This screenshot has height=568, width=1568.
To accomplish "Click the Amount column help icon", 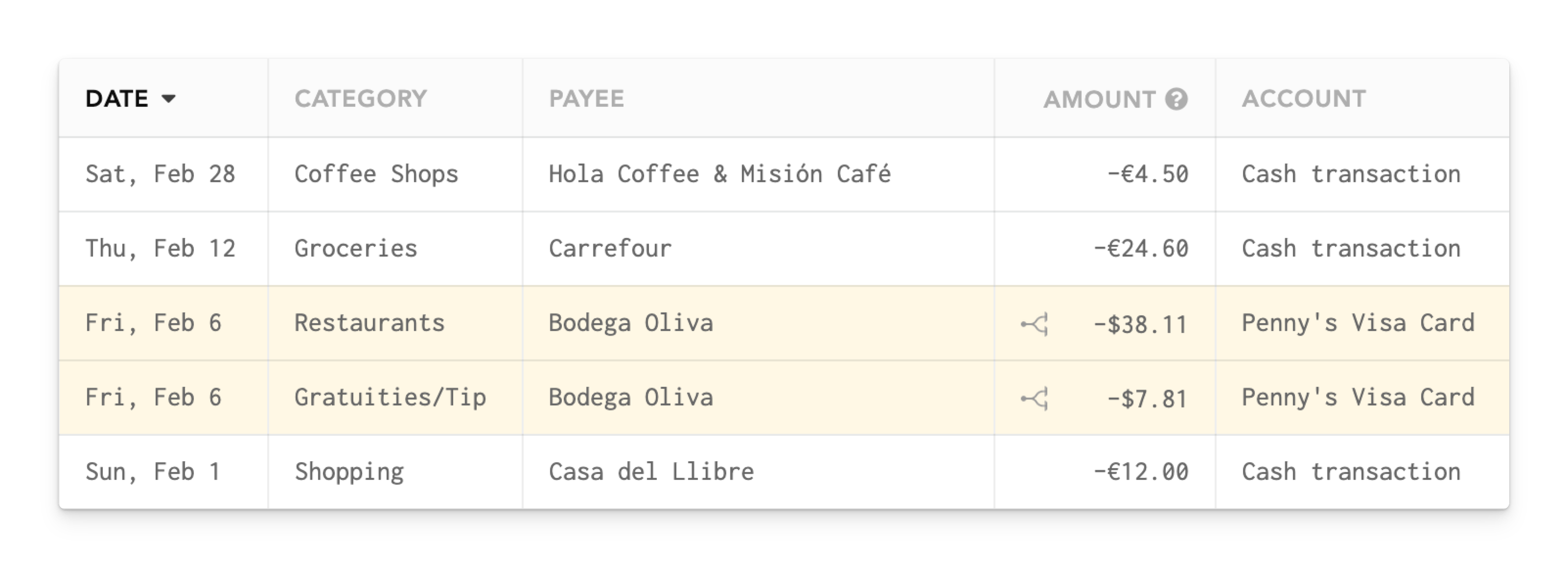I will (1176, 99).
